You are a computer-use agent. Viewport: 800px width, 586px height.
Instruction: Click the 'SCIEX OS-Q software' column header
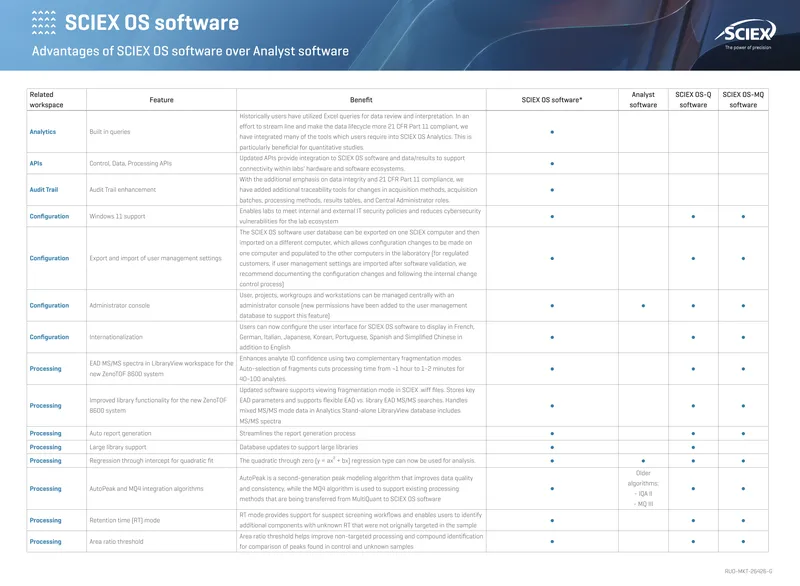693,99
